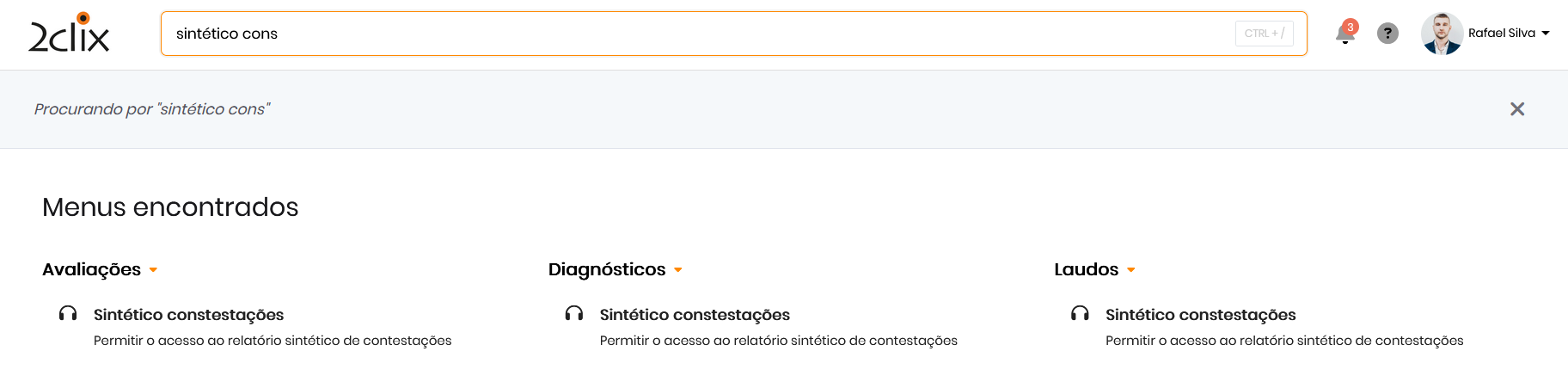Open Sintético constestações under Laudos

coord(1200,315)
